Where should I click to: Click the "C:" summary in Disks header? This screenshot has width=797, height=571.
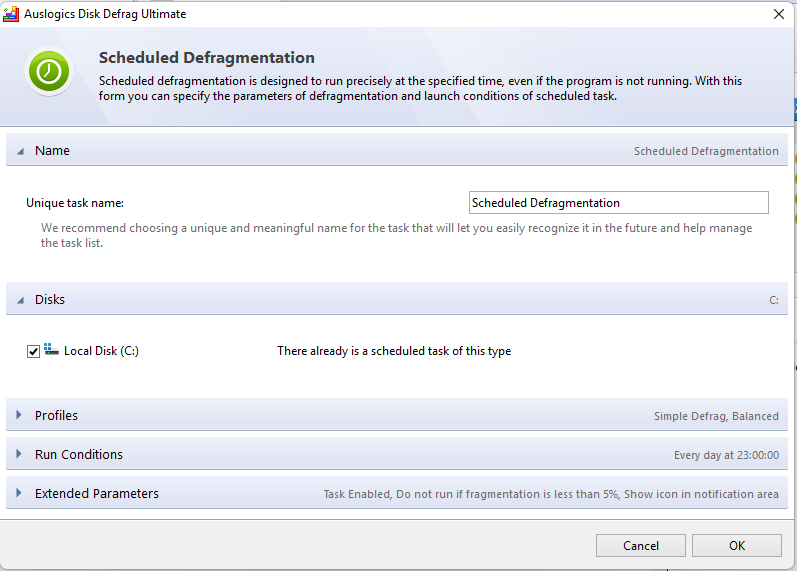(x=773, y=300)
